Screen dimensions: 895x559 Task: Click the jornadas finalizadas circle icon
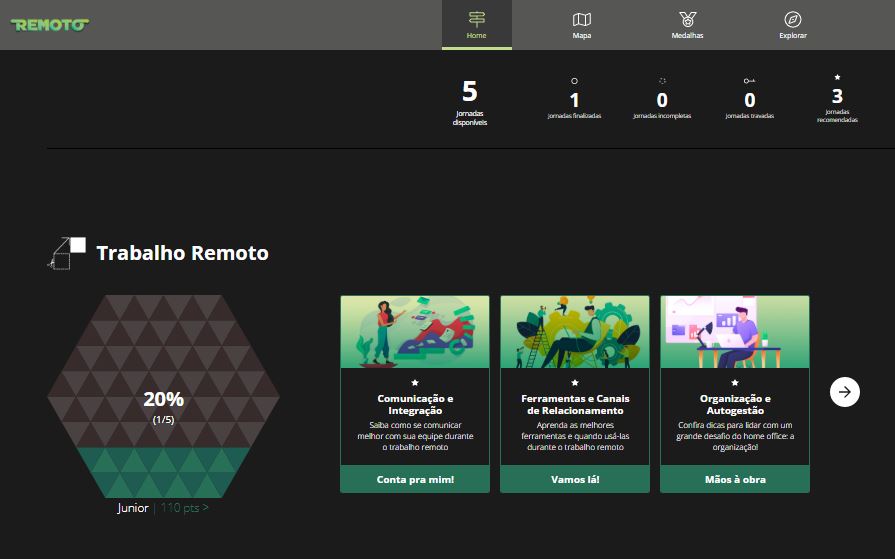click(x=574, y=81)
